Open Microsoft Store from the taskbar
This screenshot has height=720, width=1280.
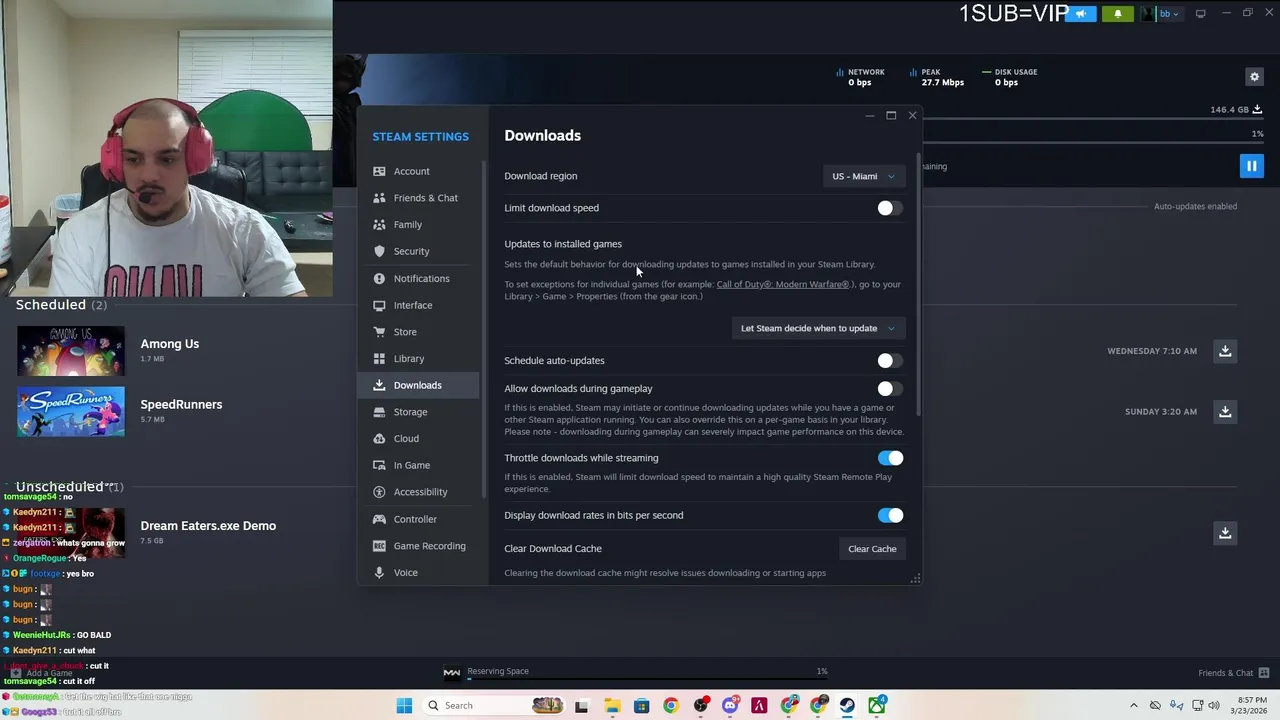(x=641, y=705)
